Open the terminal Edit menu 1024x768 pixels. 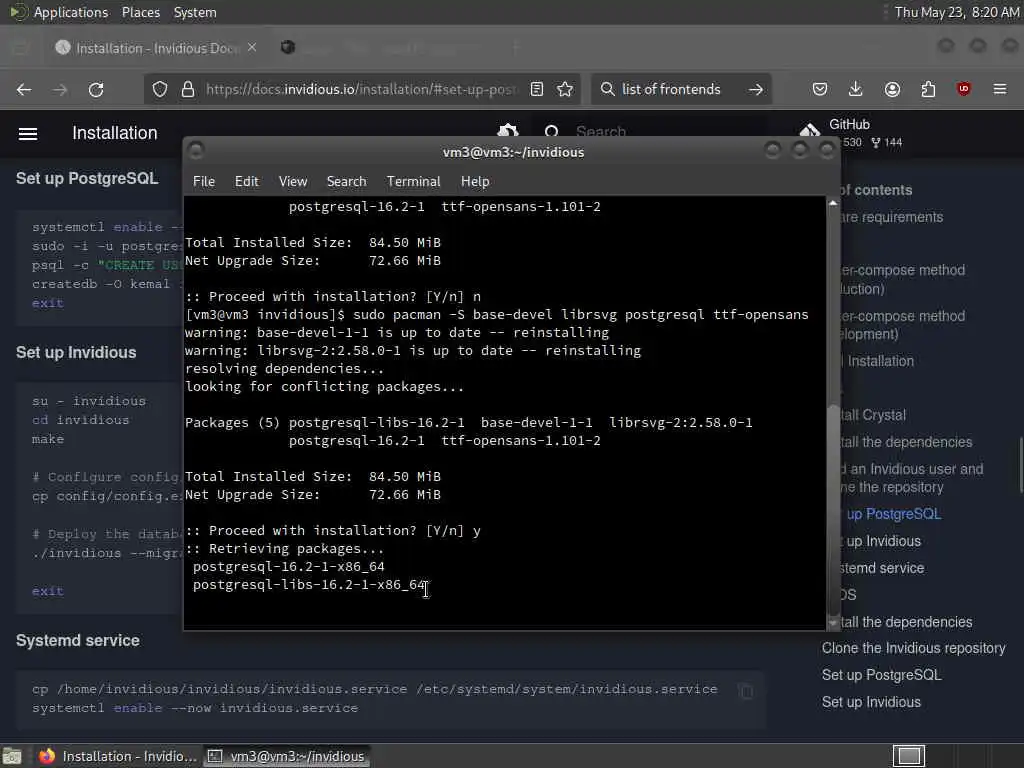[x=247, y=182]
